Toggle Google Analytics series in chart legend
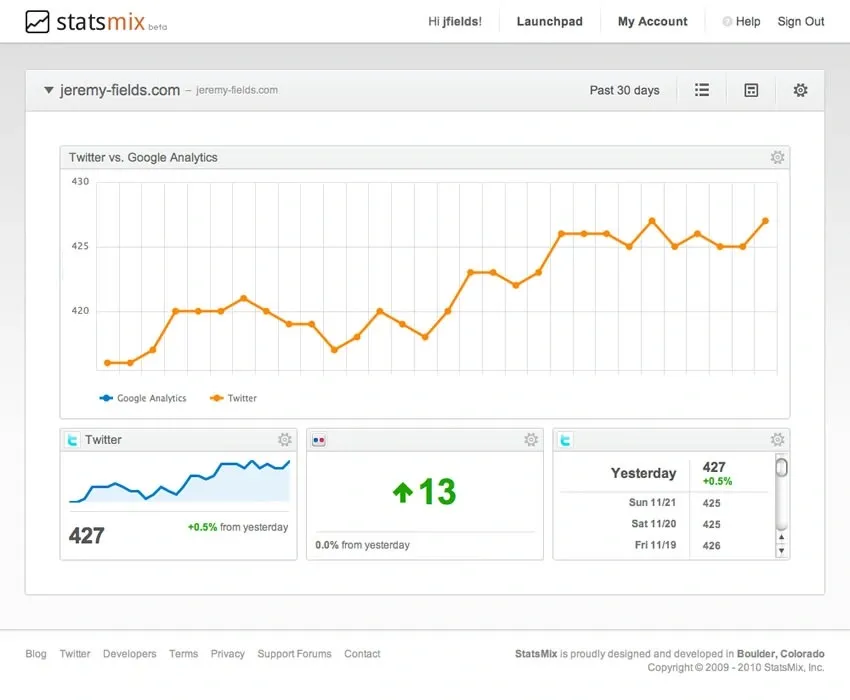This screenshot has height=700, width=850. tap(144, 398)
